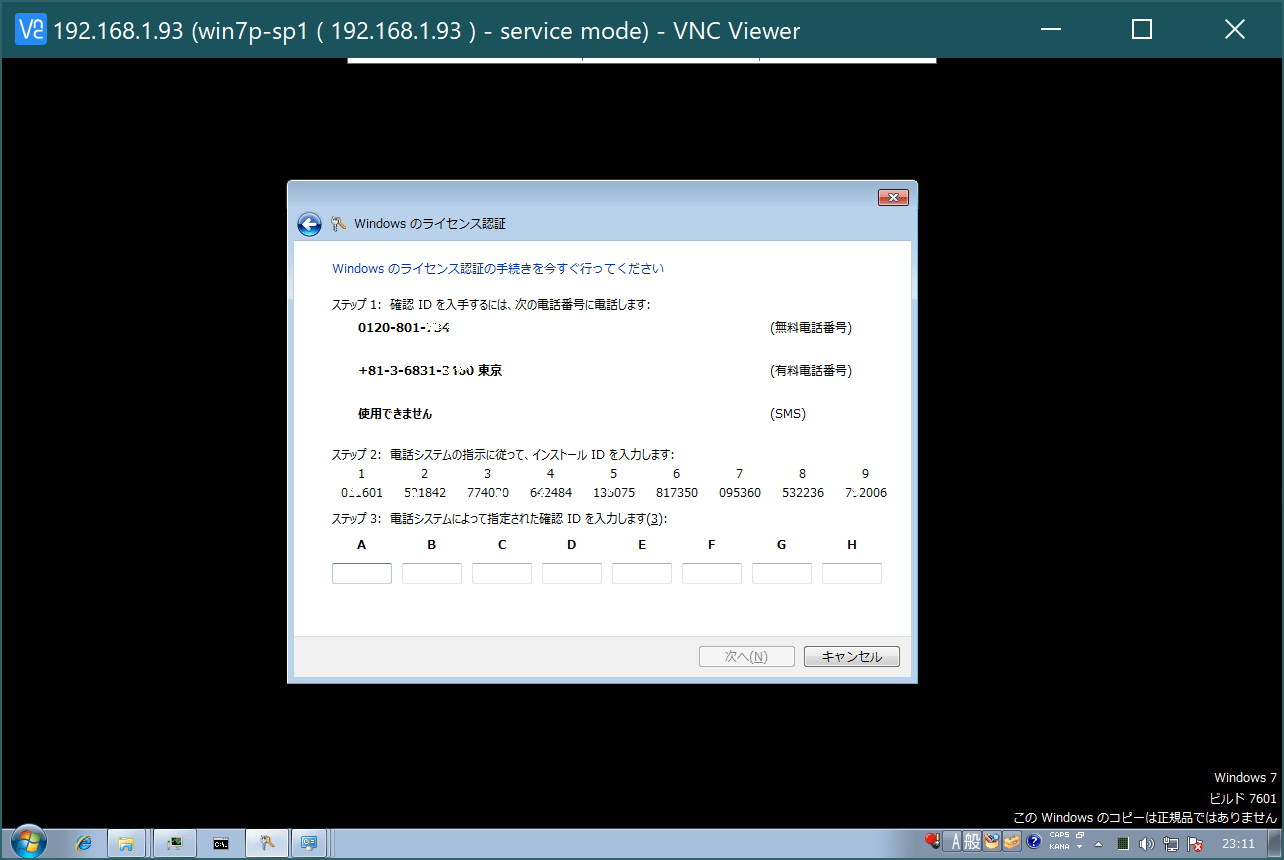Click the red IME pen tray icon

[x=932, y=842]
